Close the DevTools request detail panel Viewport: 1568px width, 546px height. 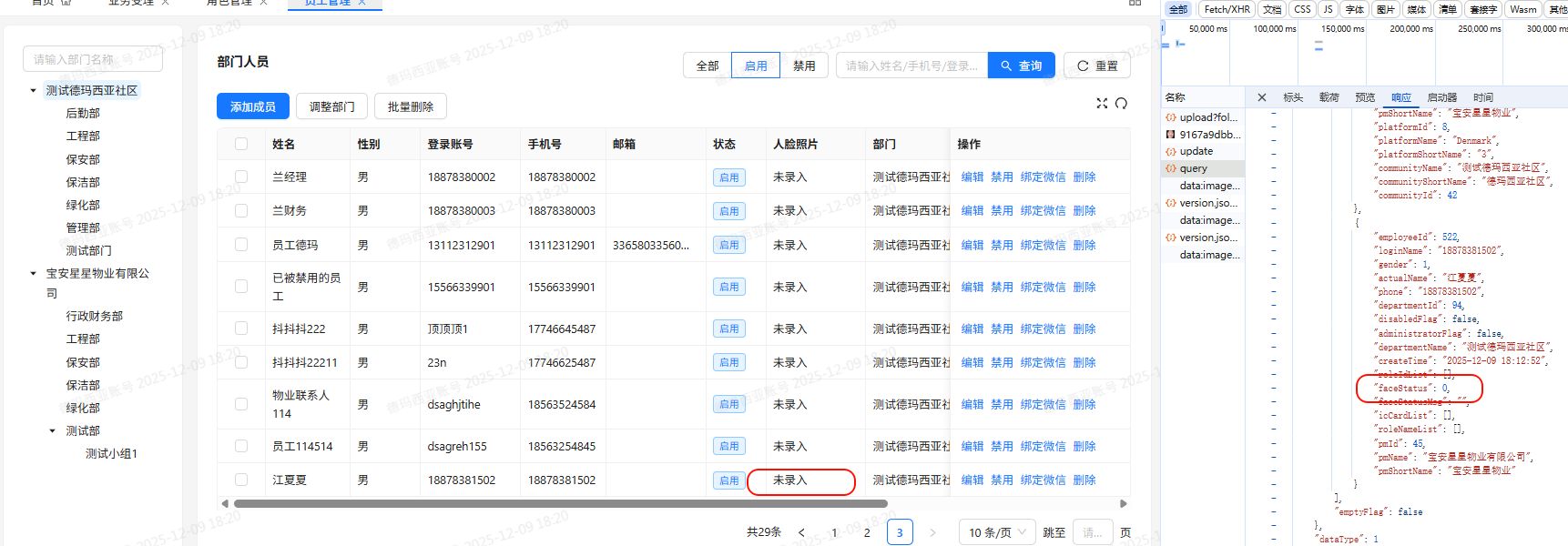1261,97
